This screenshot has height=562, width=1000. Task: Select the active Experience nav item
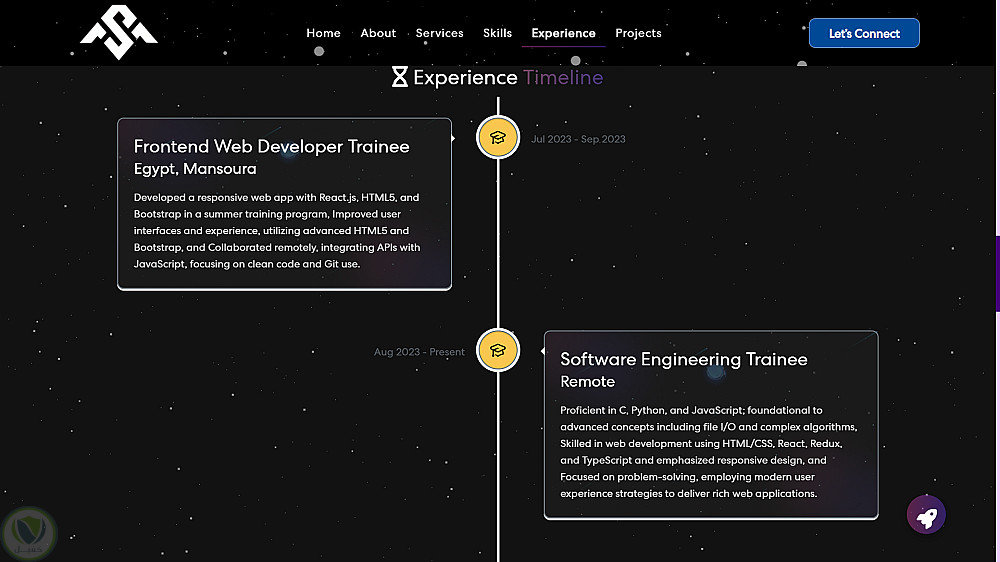pos(563,33)
